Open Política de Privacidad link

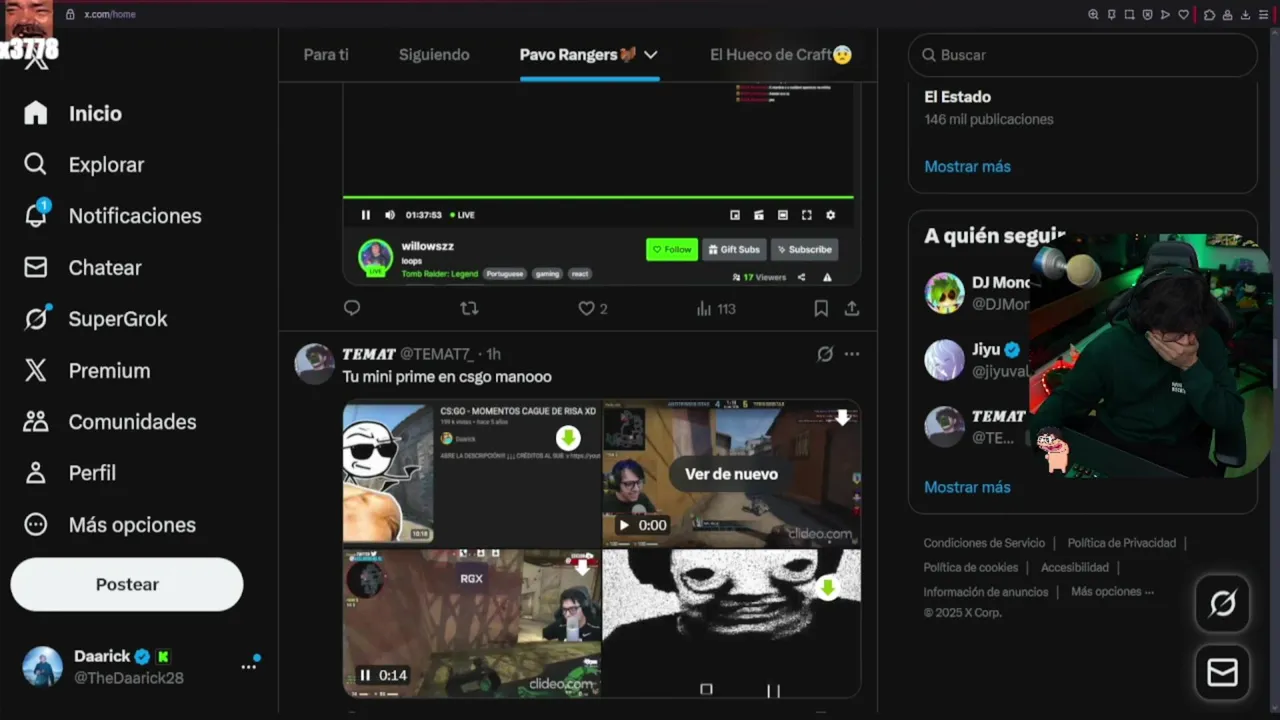(1122, 543)
